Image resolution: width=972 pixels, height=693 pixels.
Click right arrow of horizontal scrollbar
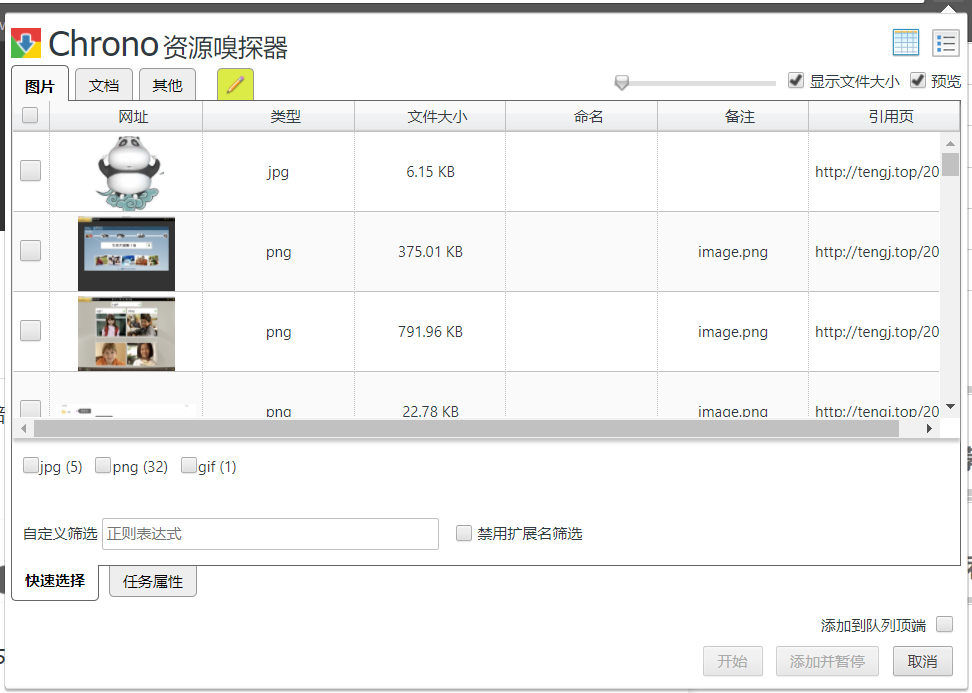click(929, 428)
